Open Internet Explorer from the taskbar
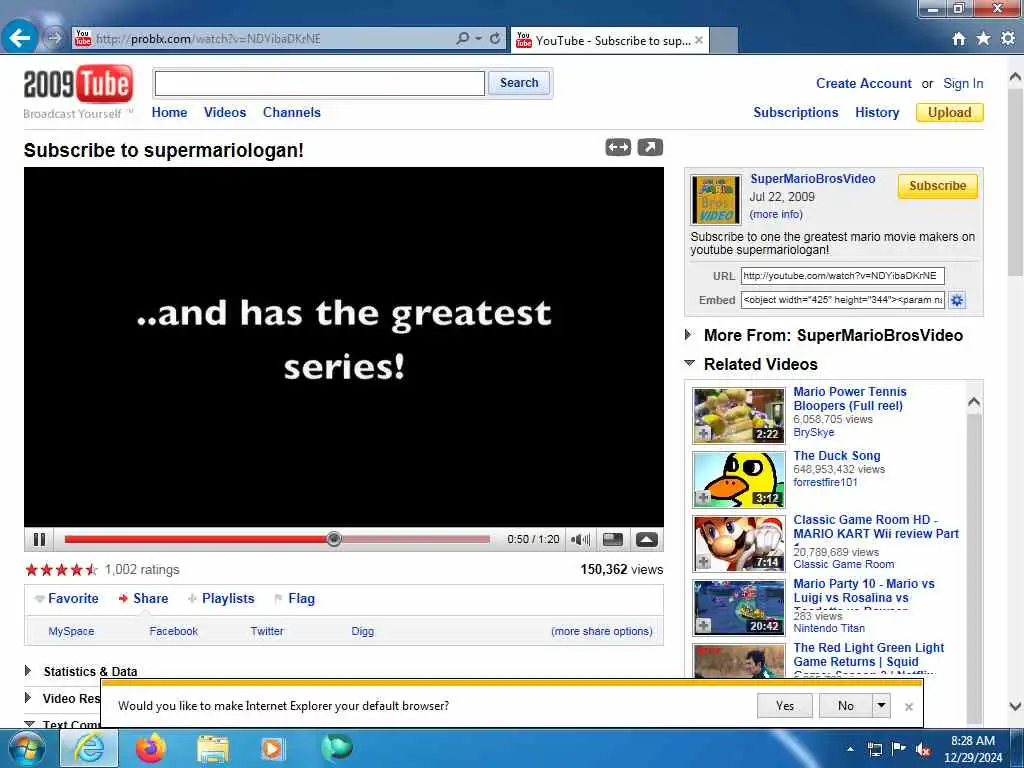The height and width of the screenshot is (768, 1024). (x=89, y=748)
